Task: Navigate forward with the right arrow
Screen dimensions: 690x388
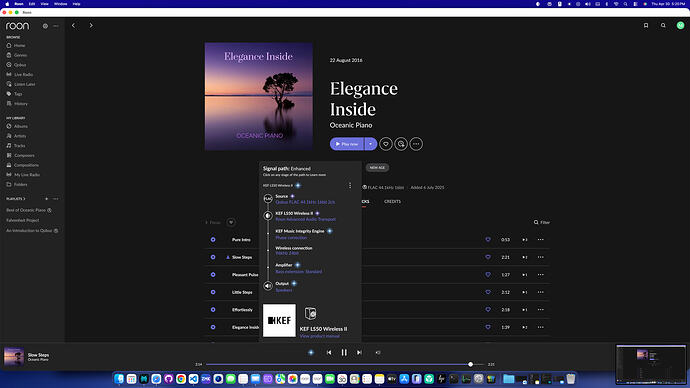Action: tap(91, 26)
